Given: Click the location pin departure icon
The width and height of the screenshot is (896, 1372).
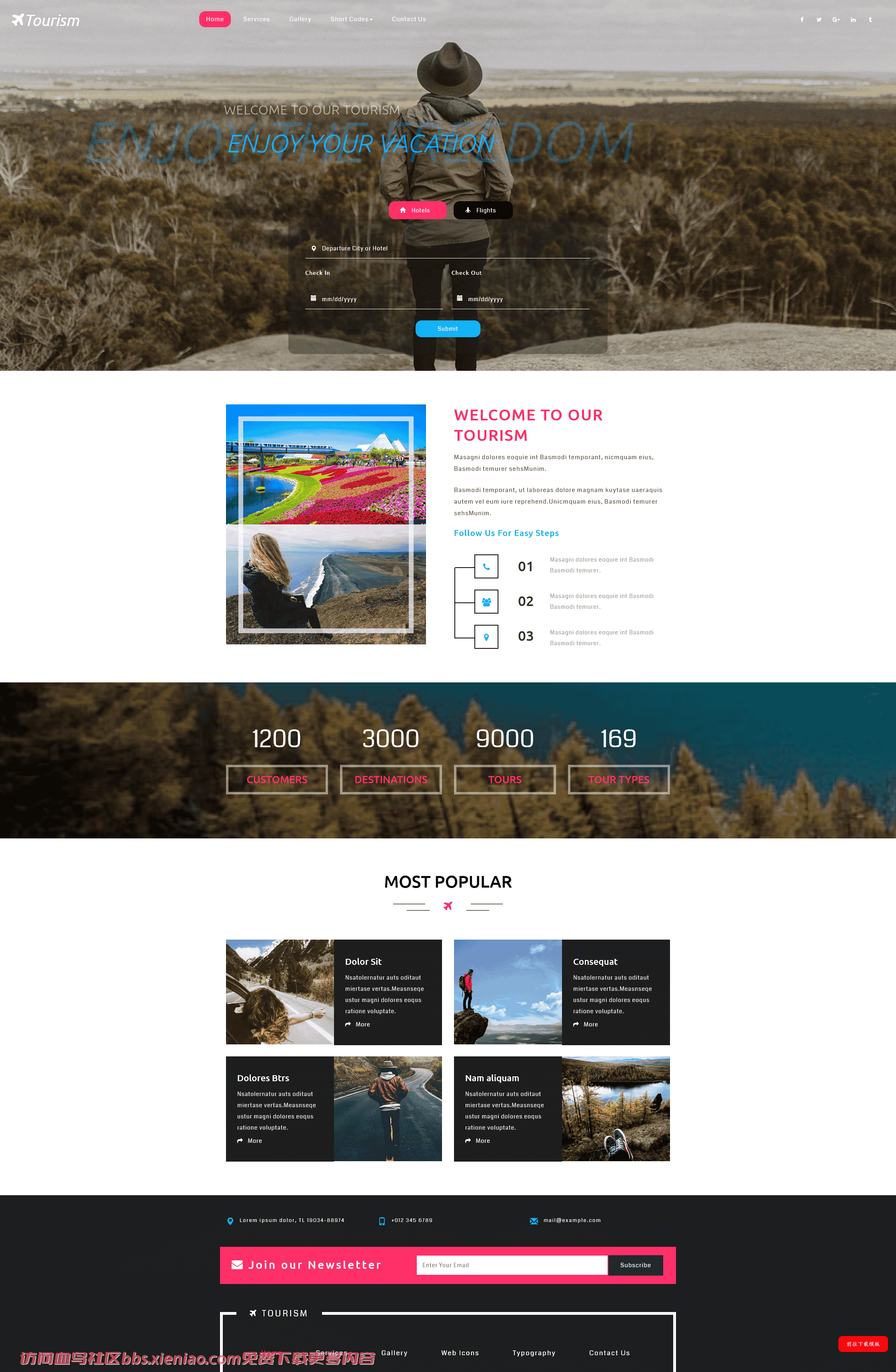Looking at the screenshot, I should tap(312, 247).
